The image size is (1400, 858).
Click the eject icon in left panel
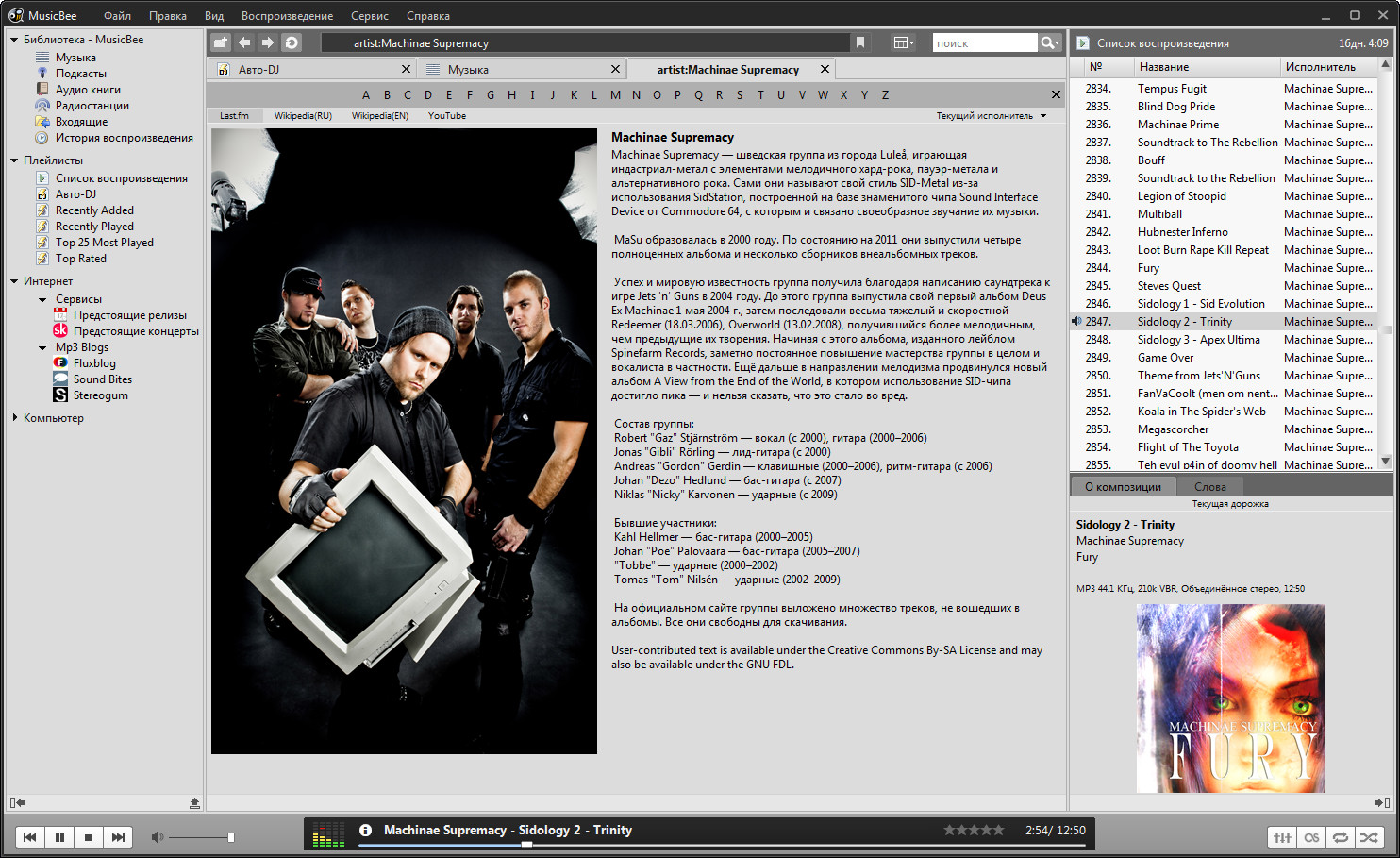point(194,803)
